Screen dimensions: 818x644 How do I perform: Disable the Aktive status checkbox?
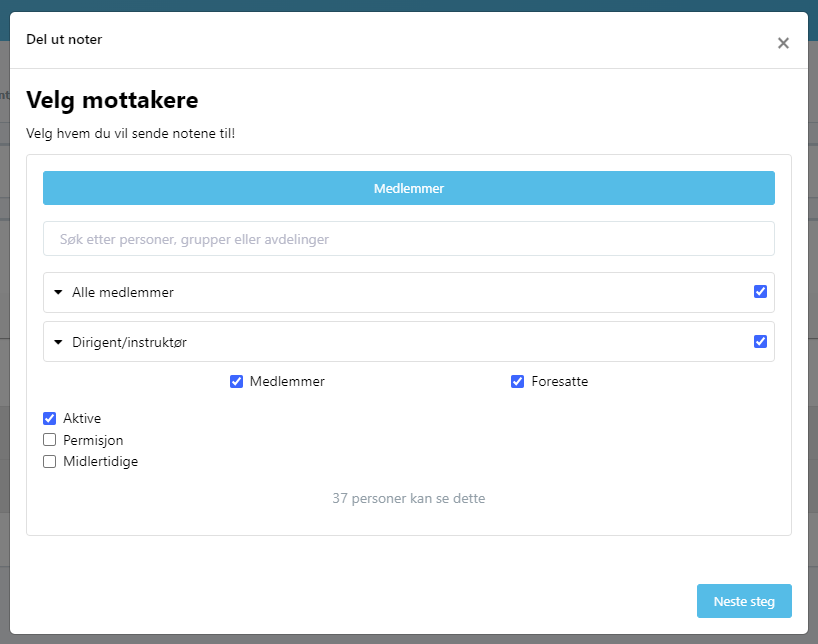click(50, 419)
